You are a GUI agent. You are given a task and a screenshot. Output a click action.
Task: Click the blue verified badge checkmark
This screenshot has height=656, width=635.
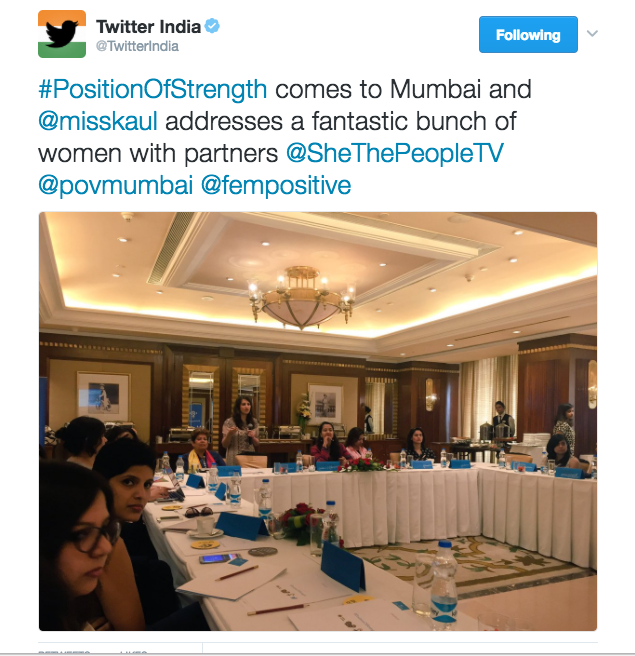(213, 26)
